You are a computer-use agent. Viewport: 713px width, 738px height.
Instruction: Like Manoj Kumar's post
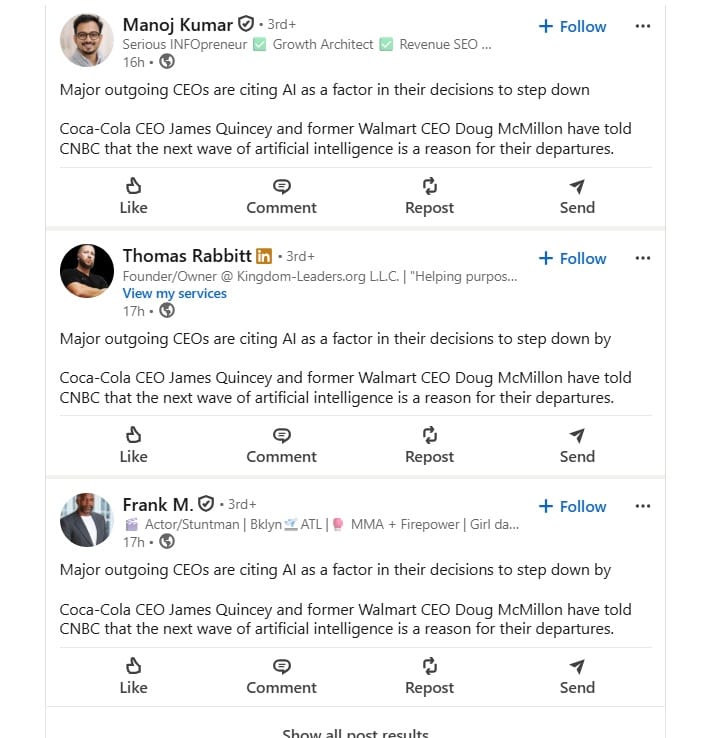pyautogui.click(x=133, y=196)
